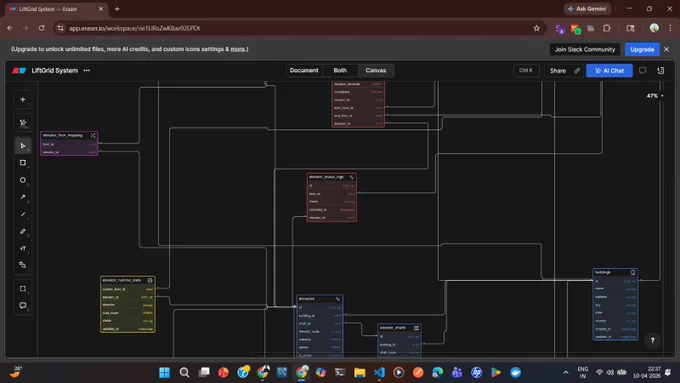Click Join Slack Community button
This screenshot has height=383, width=680.
[x=585, y=49]
